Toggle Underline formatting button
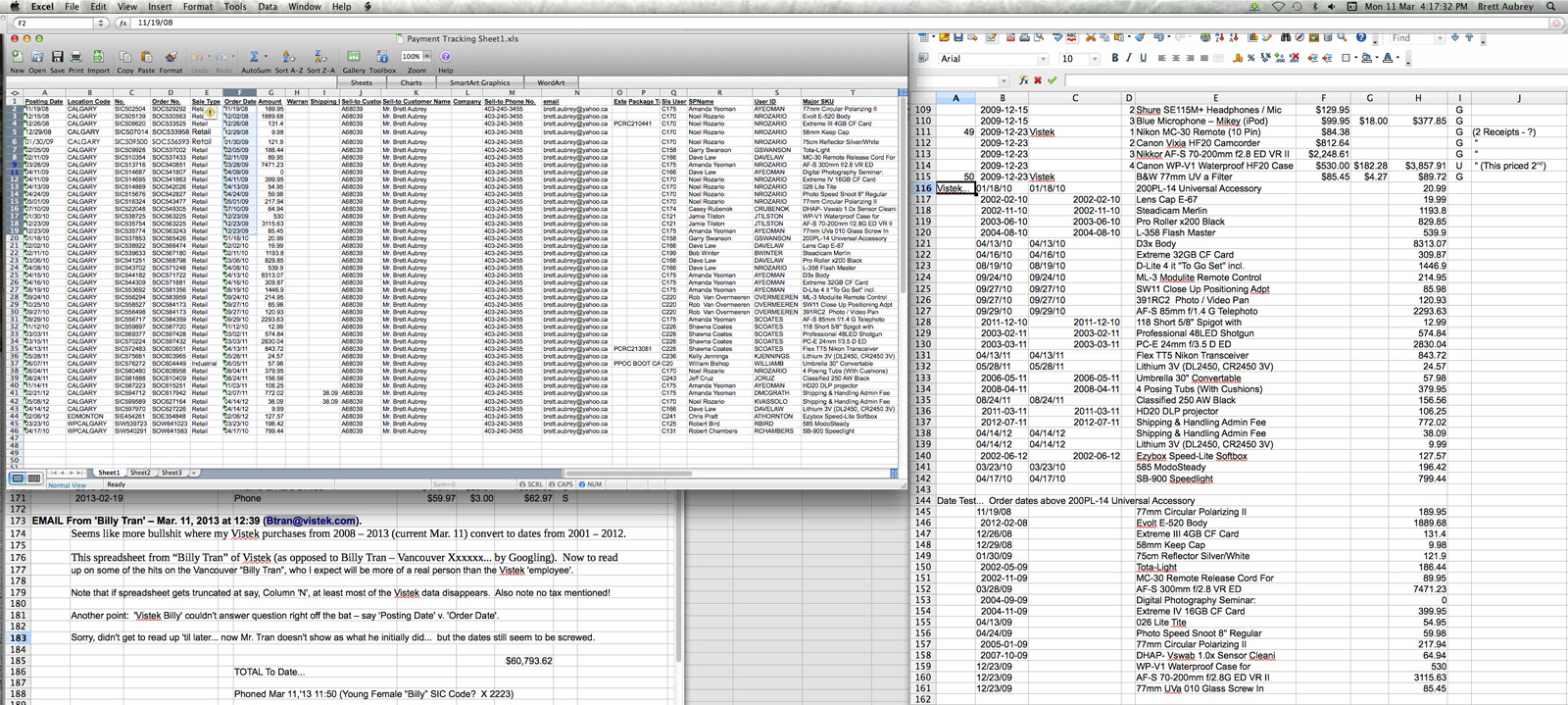The image size is (1568, 705). 1142,59
